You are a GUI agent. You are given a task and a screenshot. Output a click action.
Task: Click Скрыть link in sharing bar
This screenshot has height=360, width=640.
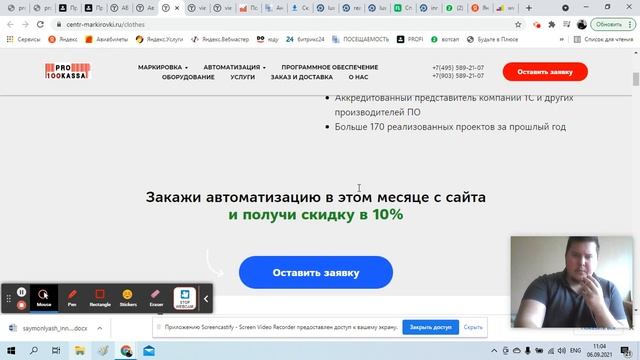pos(473,327)
